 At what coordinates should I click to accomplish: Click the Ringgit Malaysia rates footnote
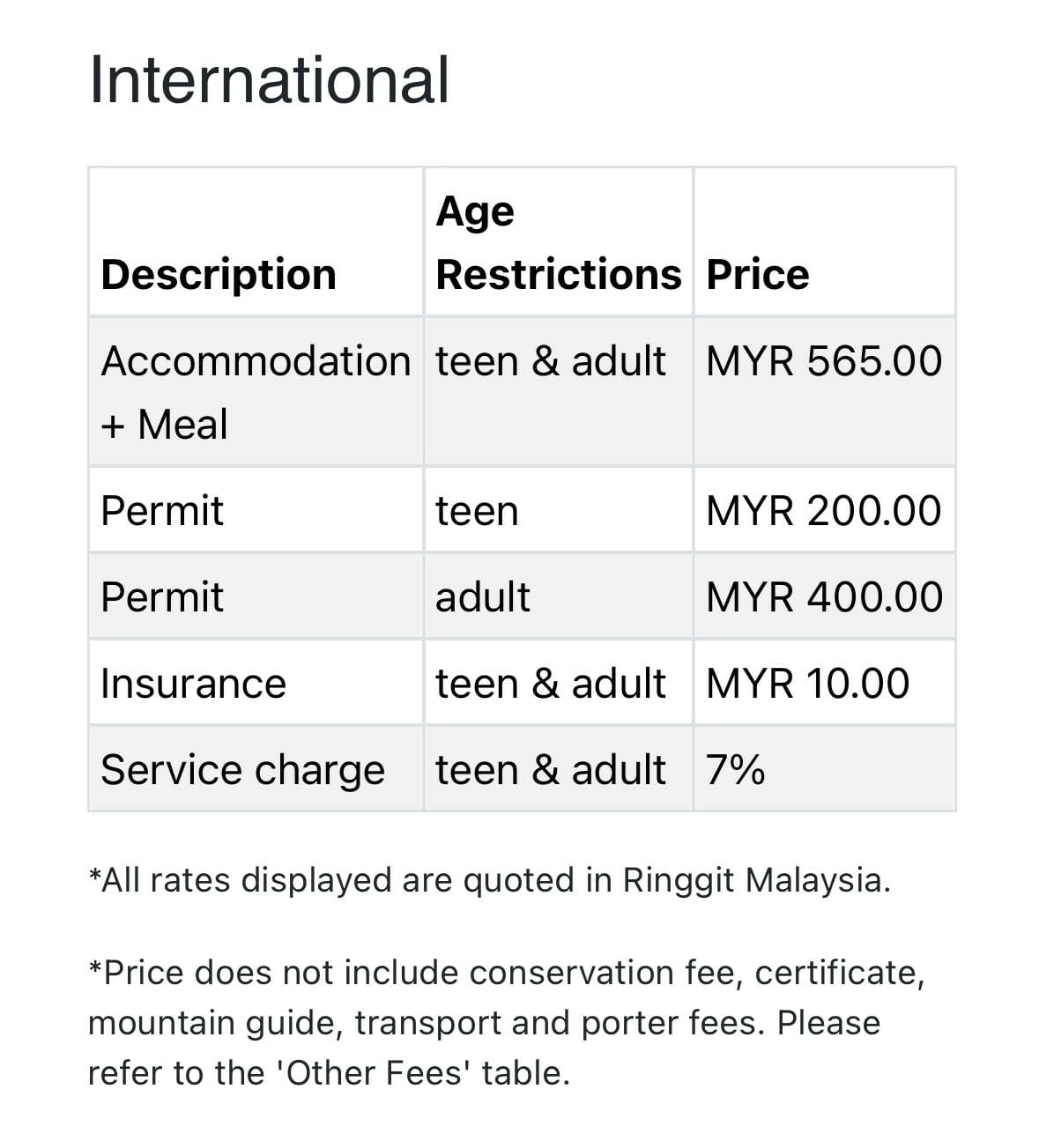coord(489,880)
